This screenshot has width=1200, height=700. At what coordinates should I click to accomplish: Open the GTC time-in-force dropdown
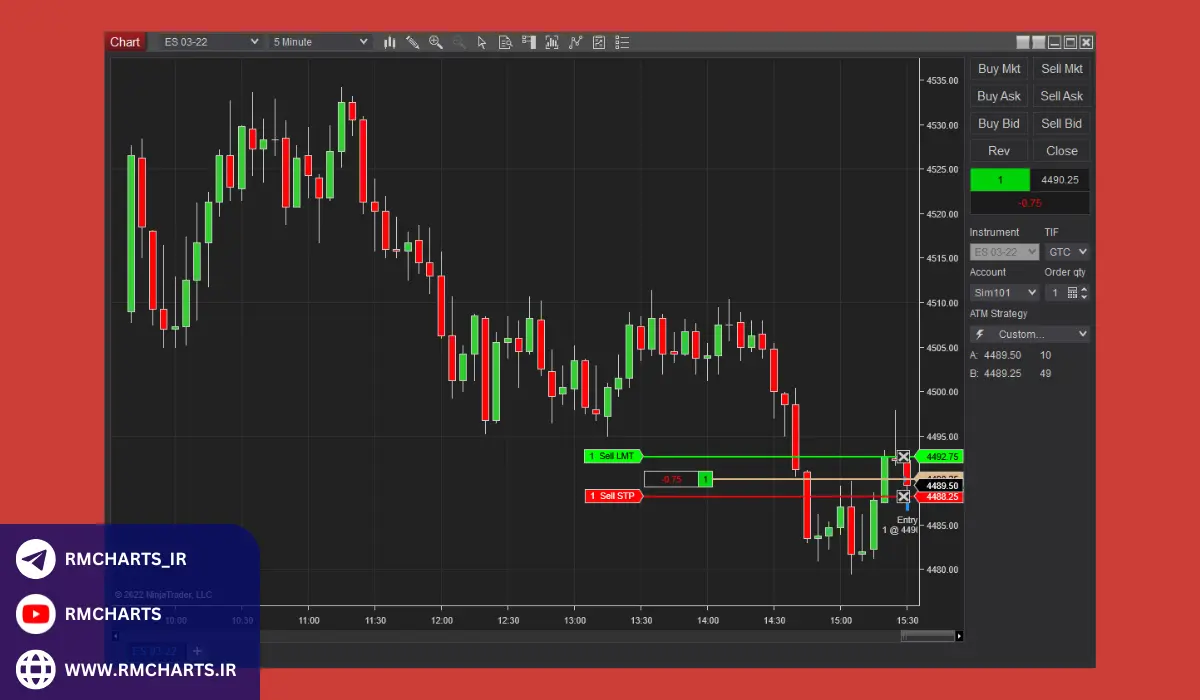(1066, 252)
